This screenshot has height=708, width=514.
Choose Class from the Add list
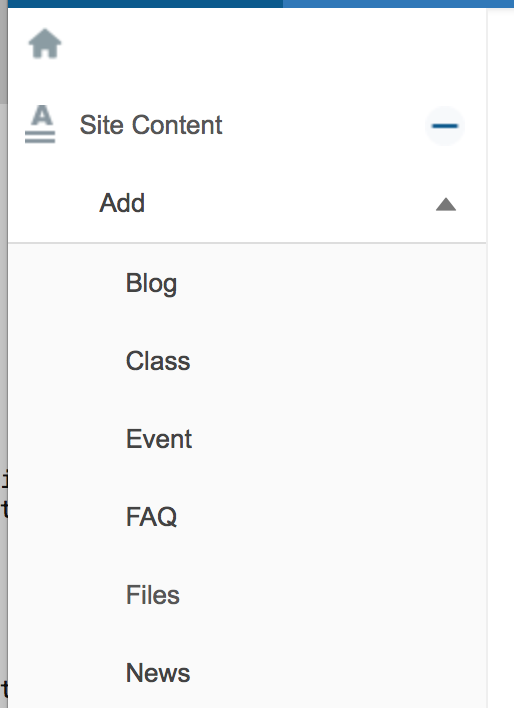(x=158, y=361)
